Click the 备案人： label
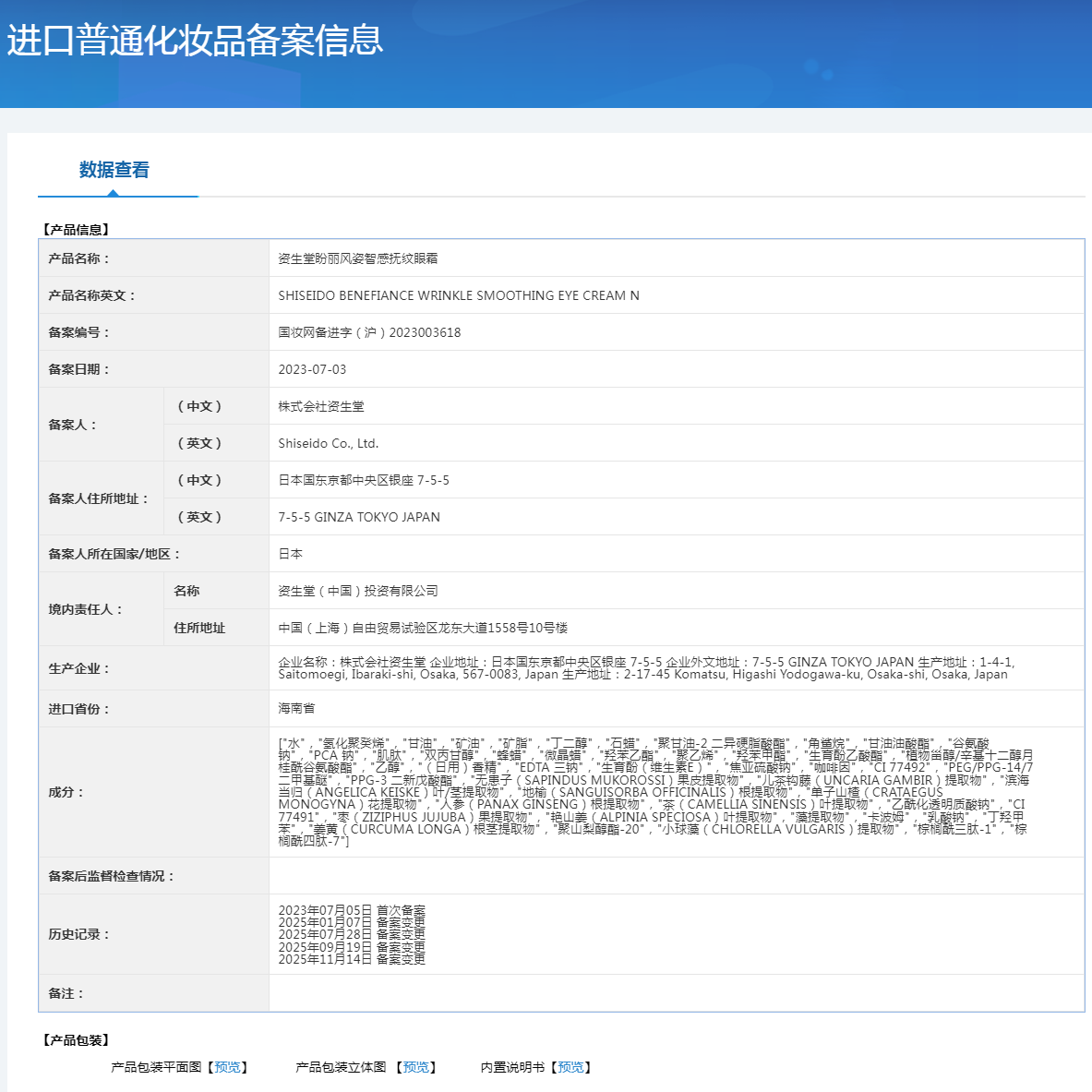Image resolution: width=1092 pixels, height=1092 pixels. [72, 424]
